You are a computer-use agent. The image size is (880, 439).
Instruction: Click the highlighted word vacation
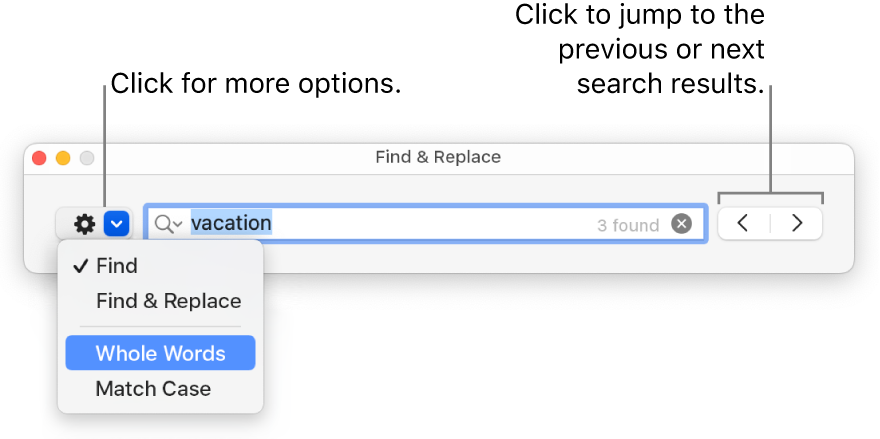point(231,223)
